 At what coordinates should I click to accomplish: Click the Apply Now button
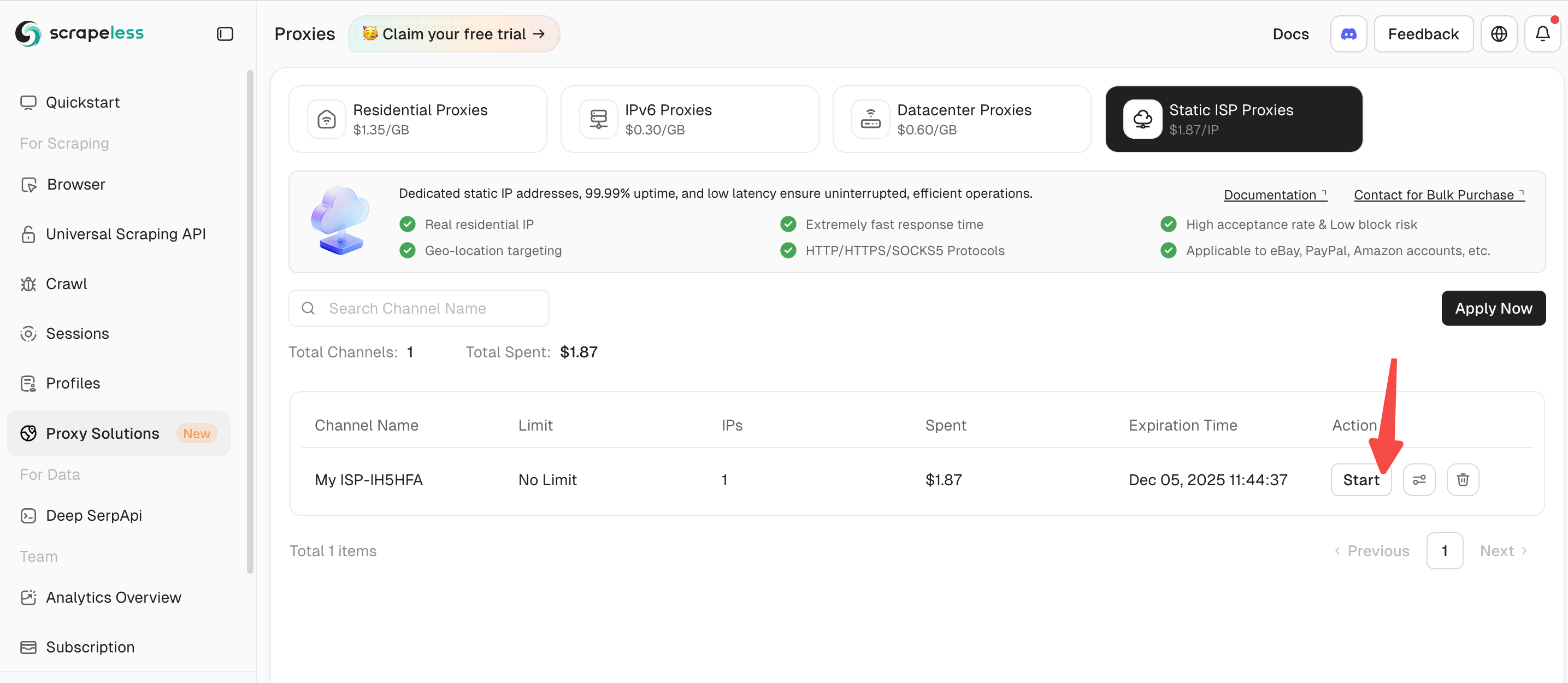click(x=1493, y=308)
